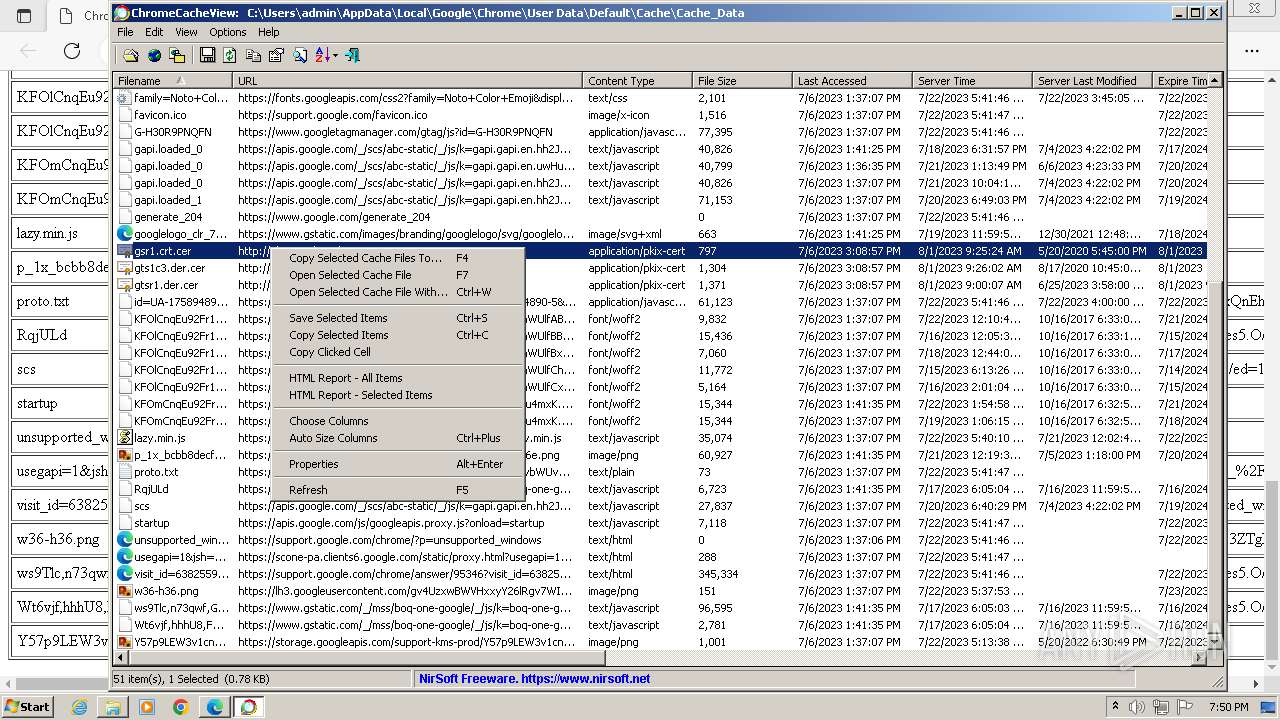Select the favicon.ico row
This screenshot has height=720, width=1280.
coord(660,115)
